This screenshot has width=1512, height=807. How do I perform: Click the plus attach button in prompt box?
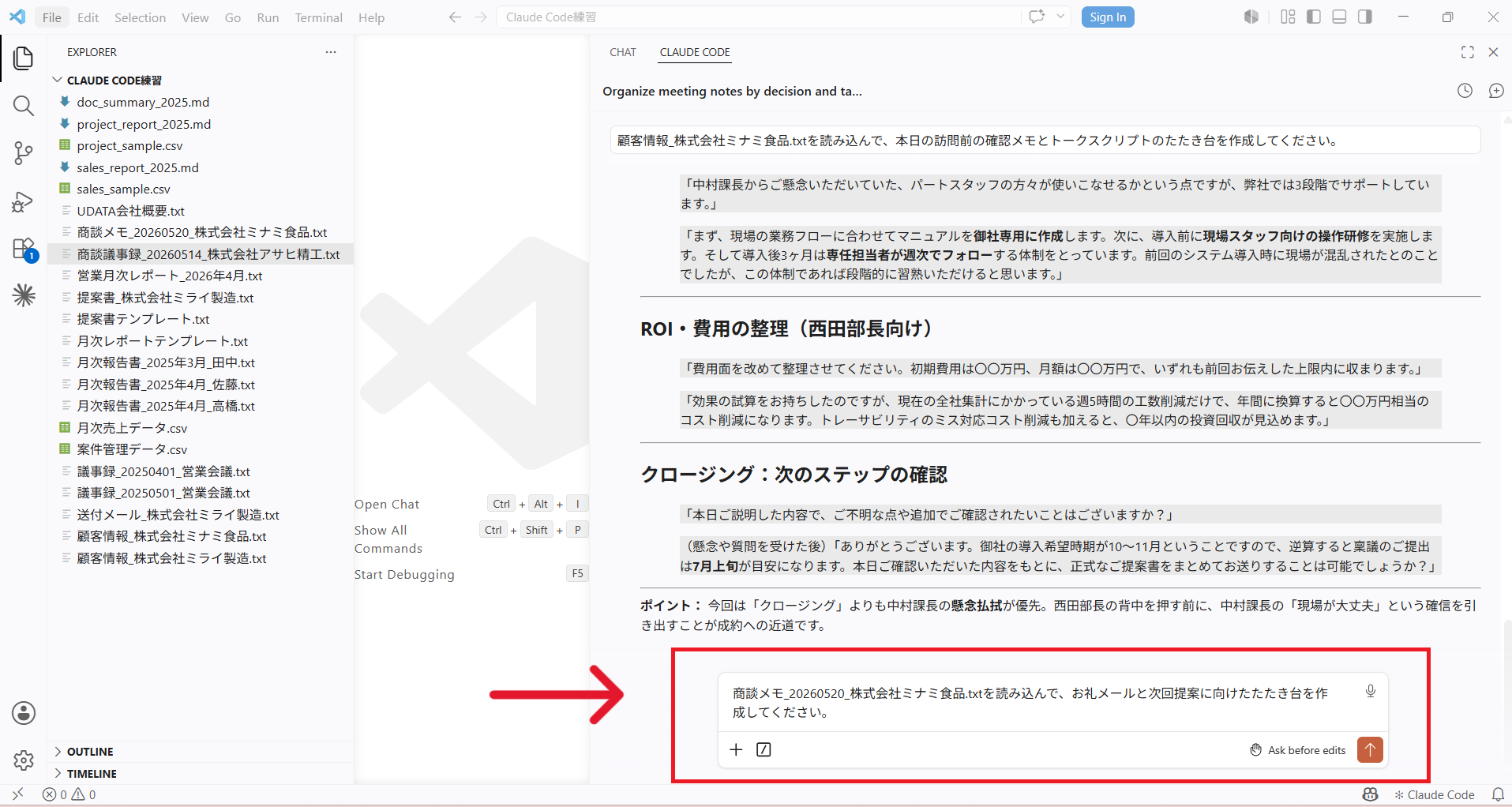(x=736, y=749)
